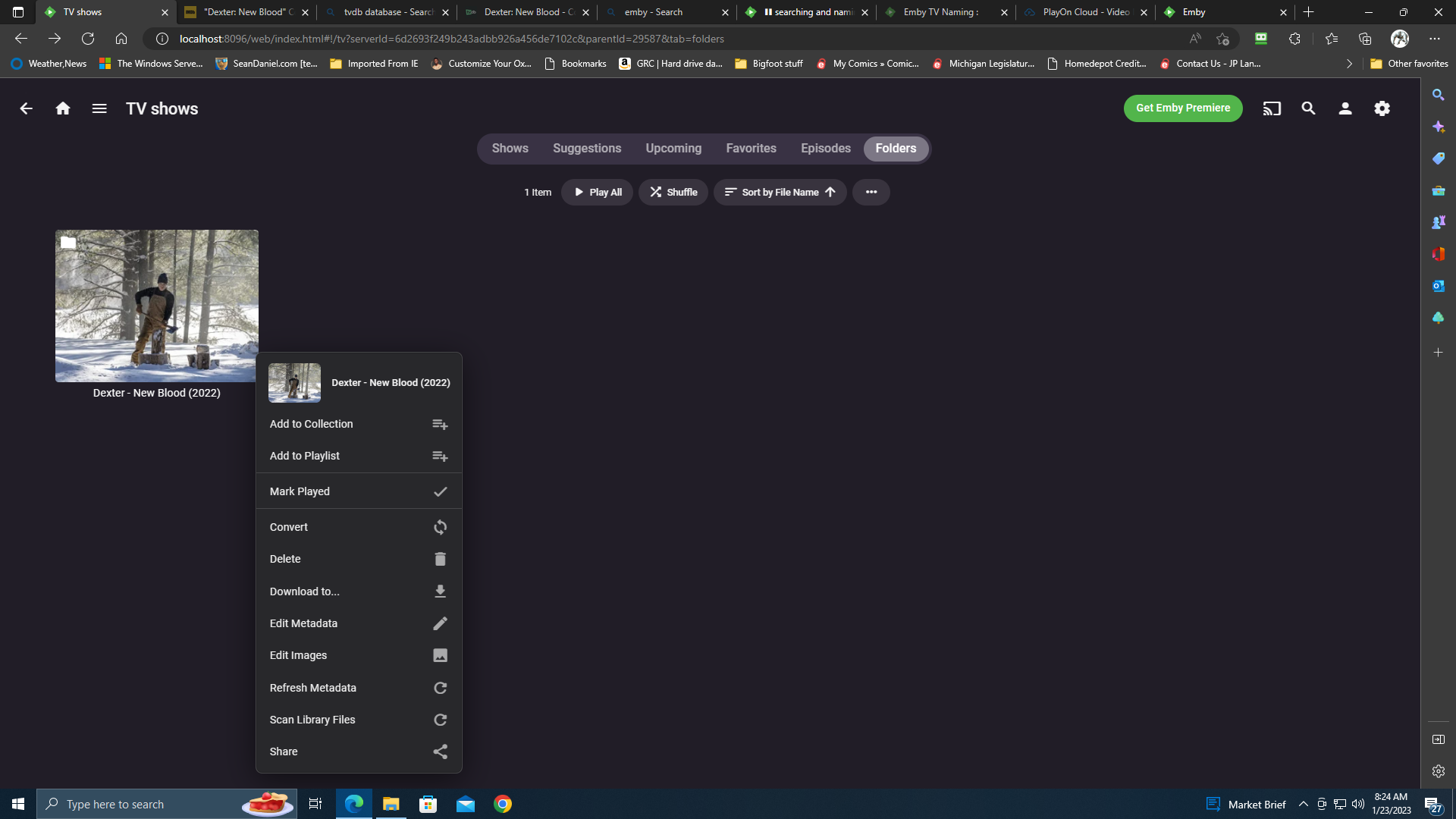This screenshot has height=819, width=1456.
Task: Click the Shuffle button
Action: click(673, 192)
